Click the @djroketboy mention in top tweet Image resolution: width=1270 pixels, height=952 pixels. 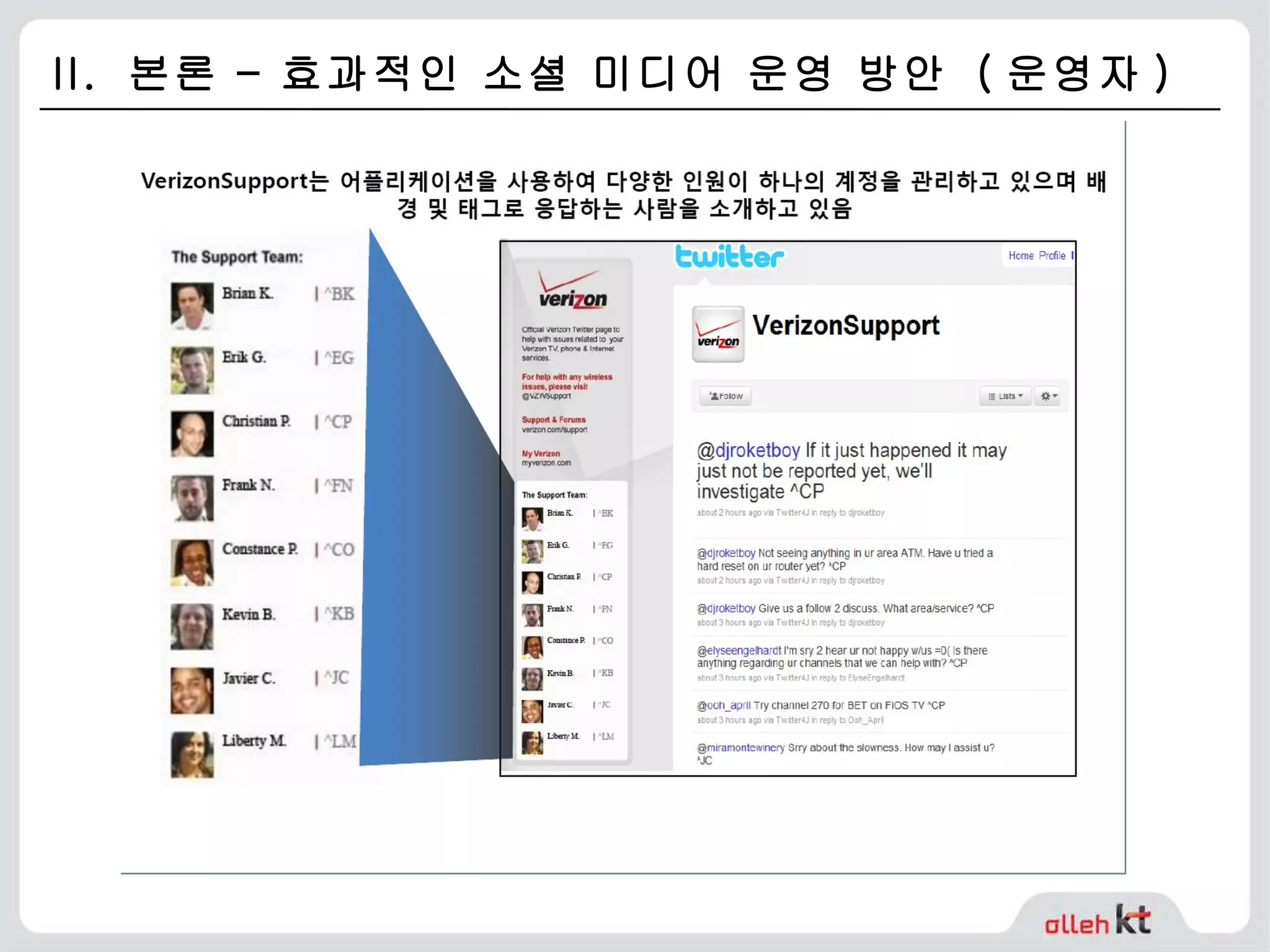click(x=748, y=450)
